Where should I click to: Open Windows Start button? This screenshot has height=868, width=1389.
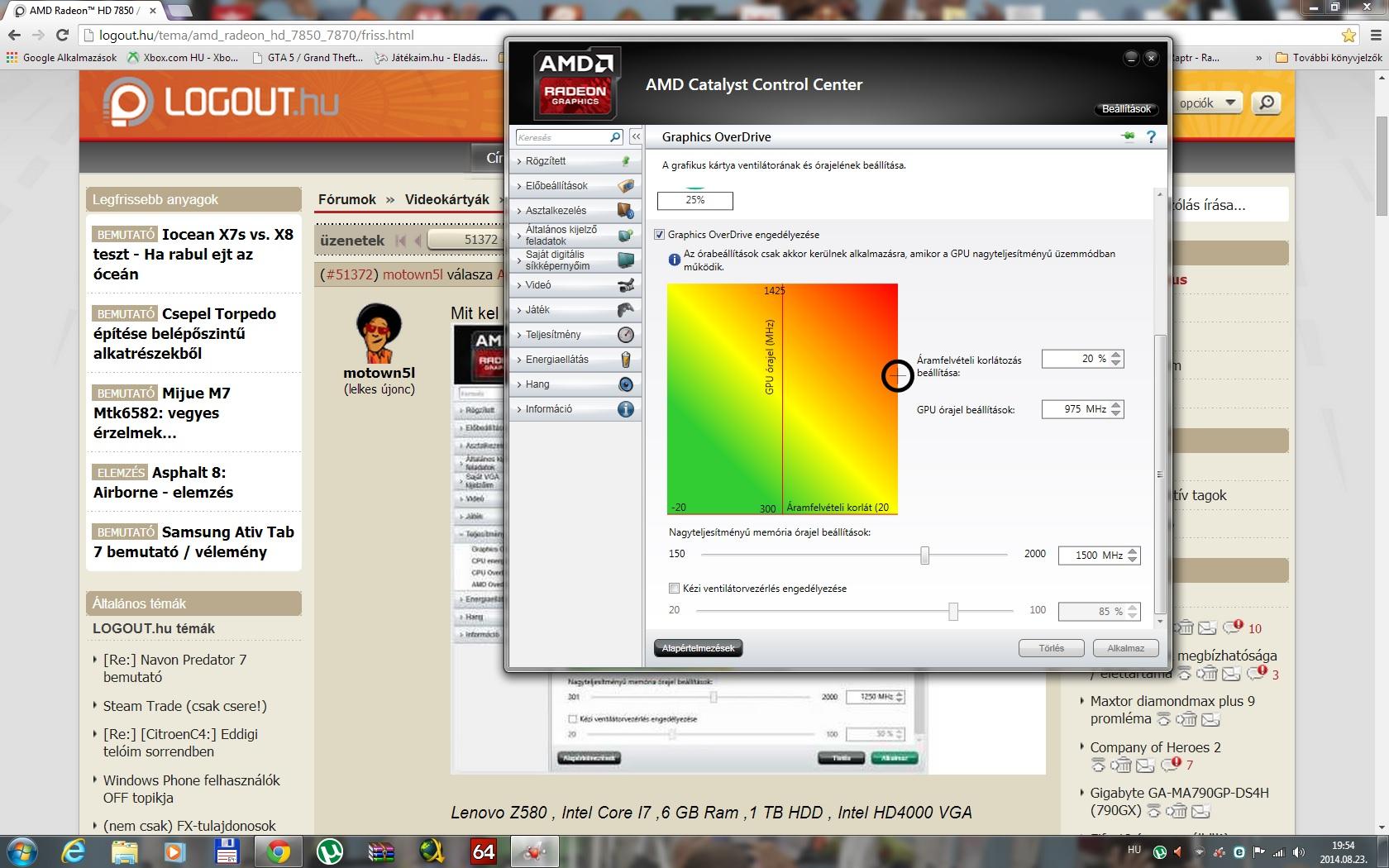pyautogui.click(x=22, y=851)
